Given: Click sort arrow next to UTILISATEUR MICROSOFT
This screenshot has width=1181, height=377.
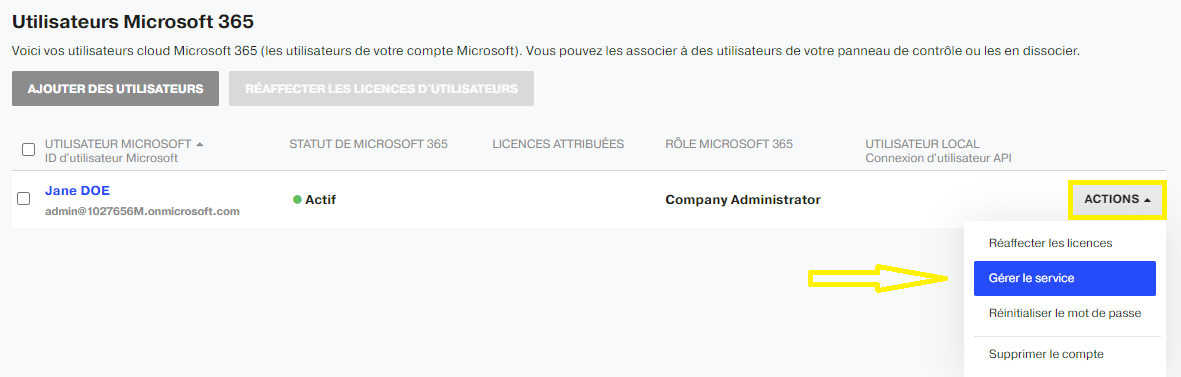Looking at the screenshot, I should pos(200,144).
